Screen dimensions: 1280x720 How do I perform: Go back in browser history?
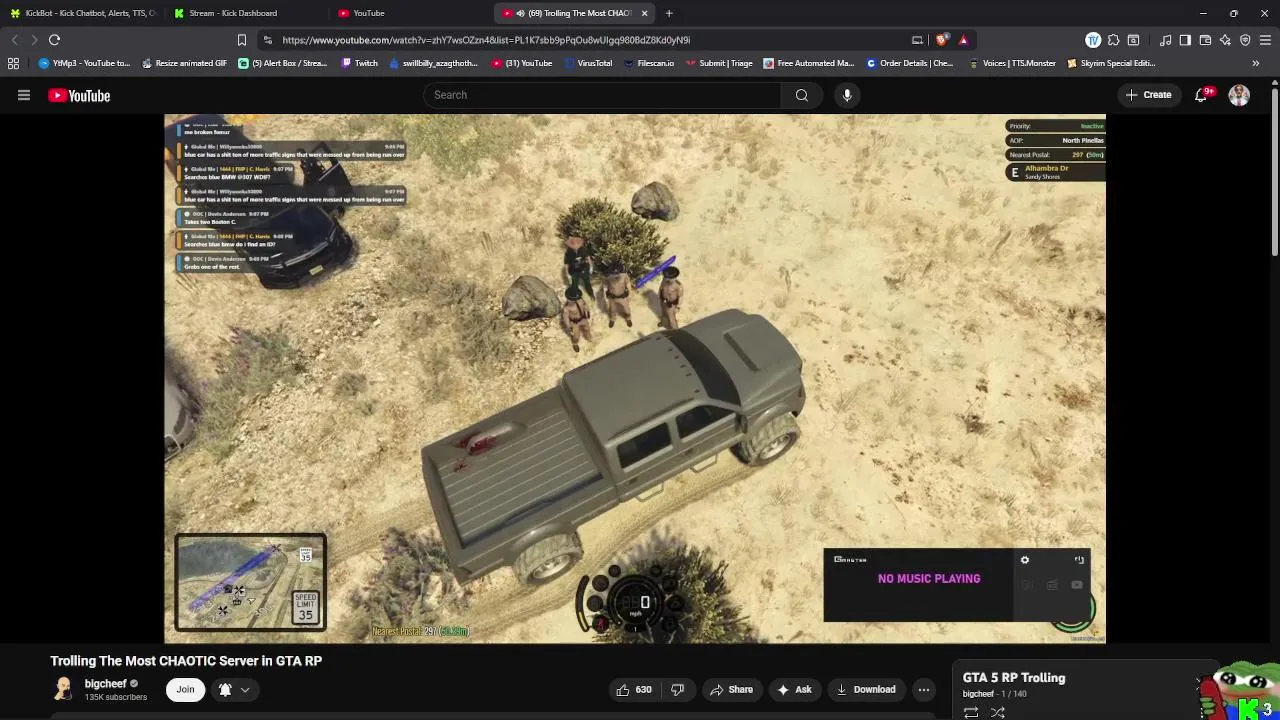click(14, 40)
